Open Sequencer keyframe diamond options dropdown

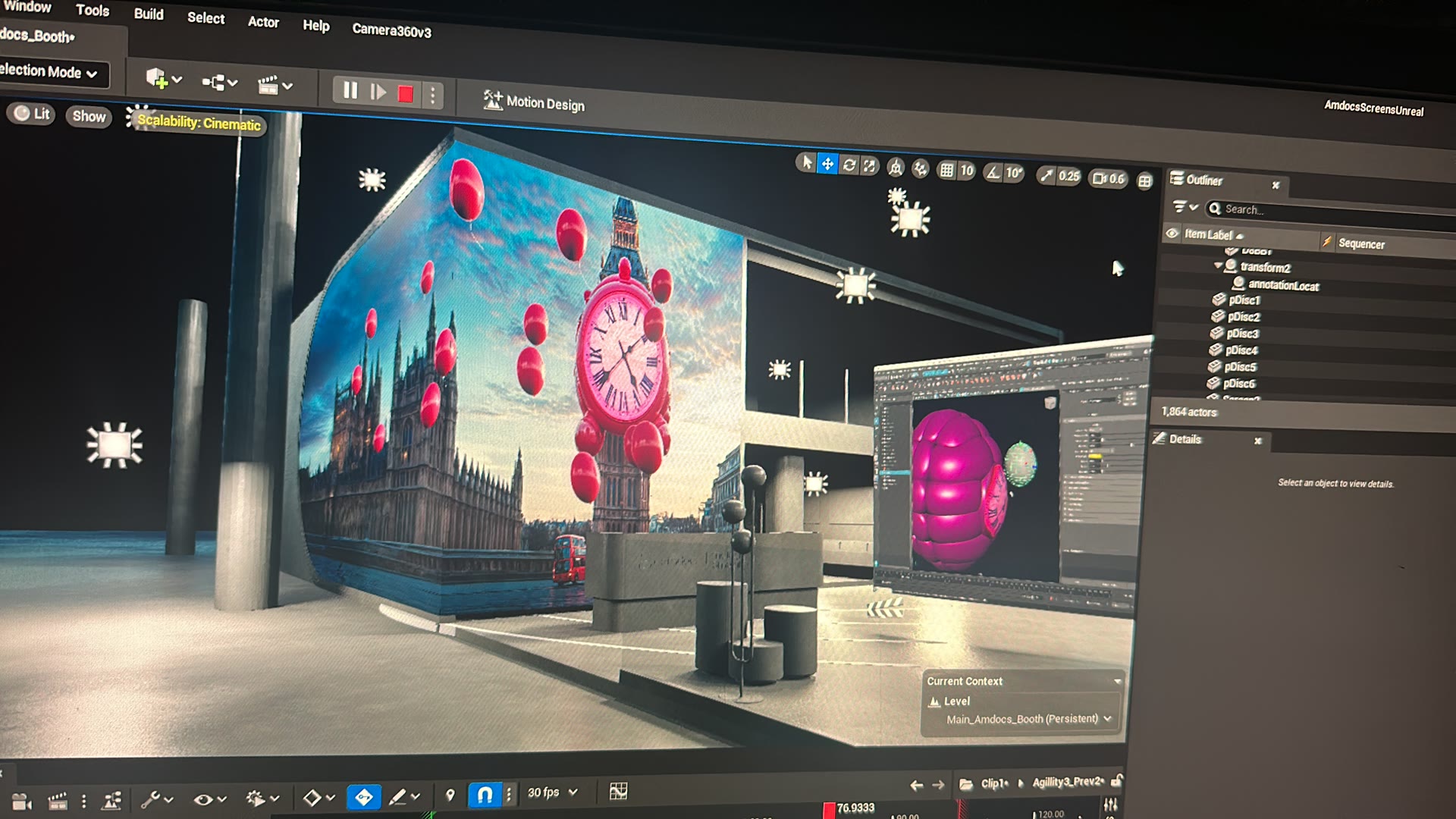coord(319,798)
